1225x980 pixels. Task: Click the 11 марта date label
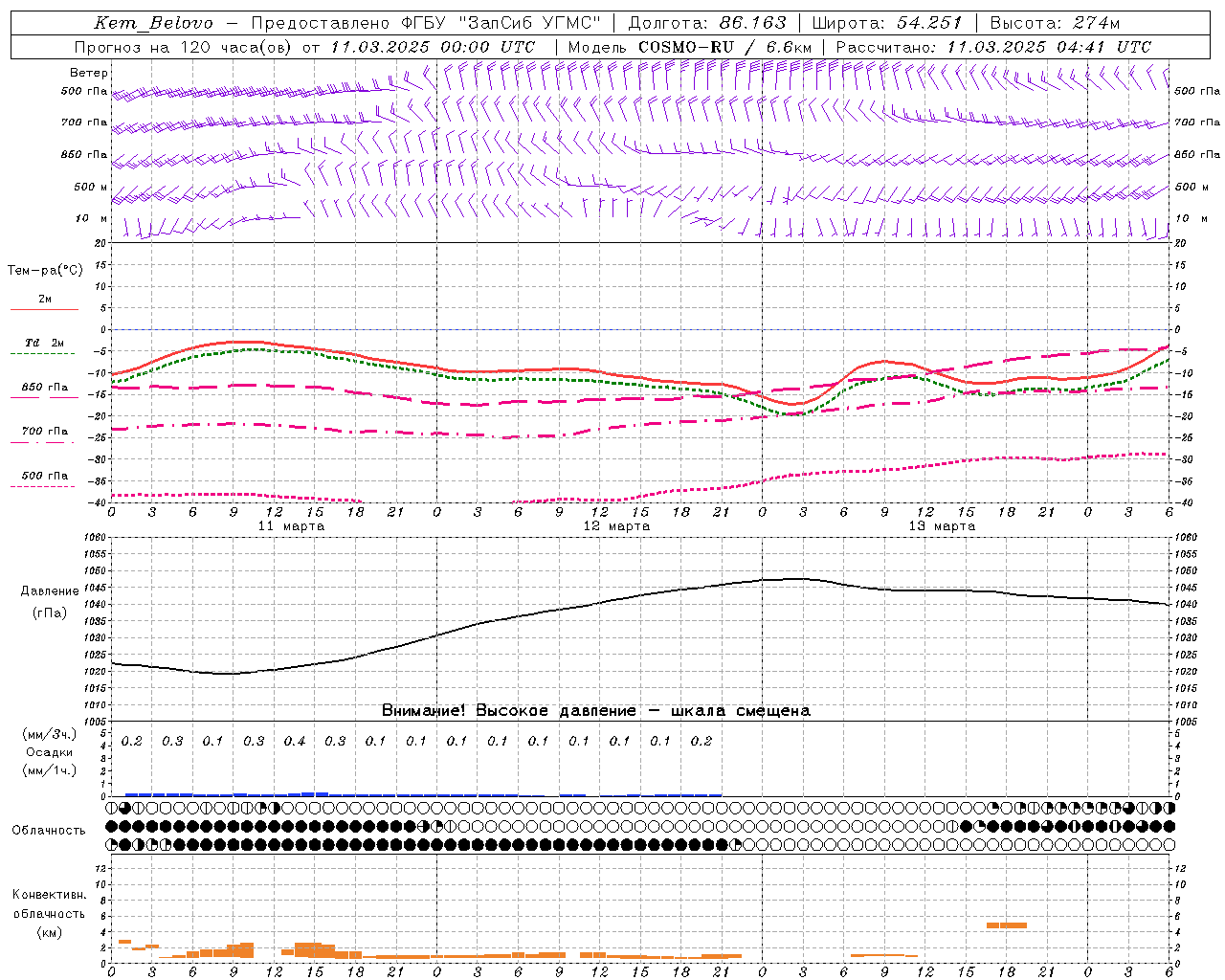291,526
